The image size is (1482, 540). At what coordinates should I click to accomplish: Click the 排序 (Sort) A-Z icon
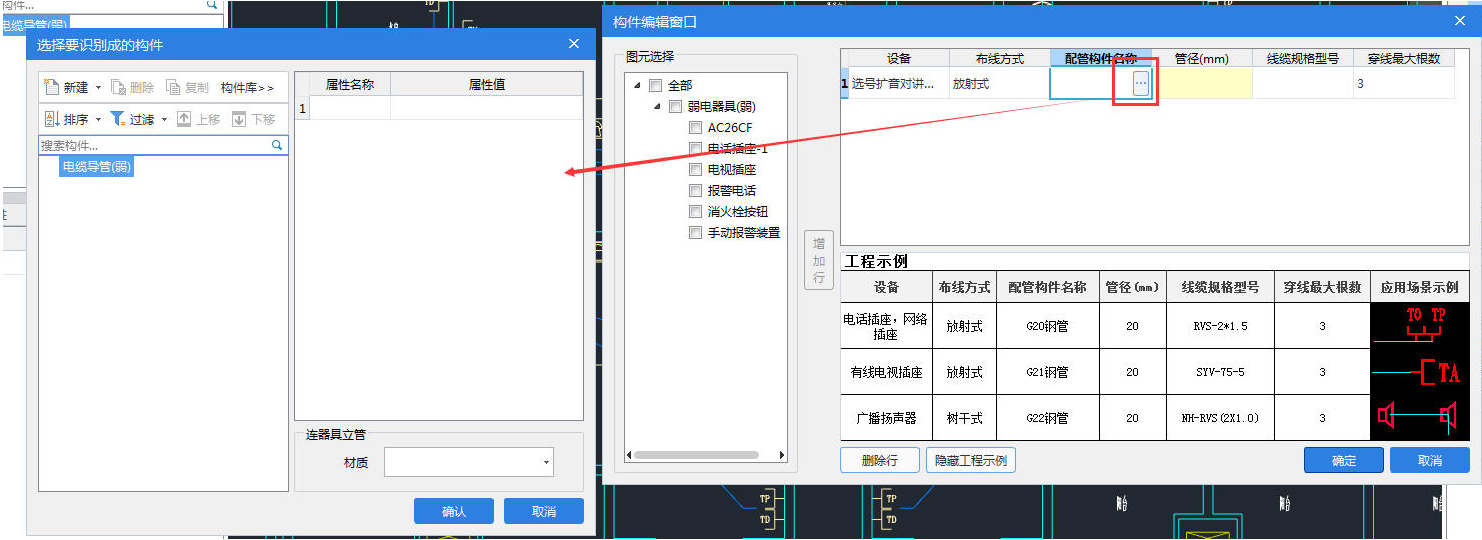(x=52, y=119)
